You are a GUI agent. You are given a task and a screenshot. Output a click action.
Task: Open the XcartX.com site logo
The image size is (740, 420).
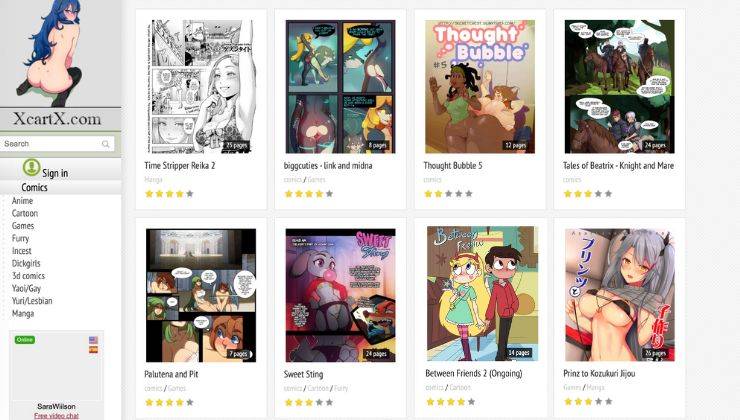[57, 118]
